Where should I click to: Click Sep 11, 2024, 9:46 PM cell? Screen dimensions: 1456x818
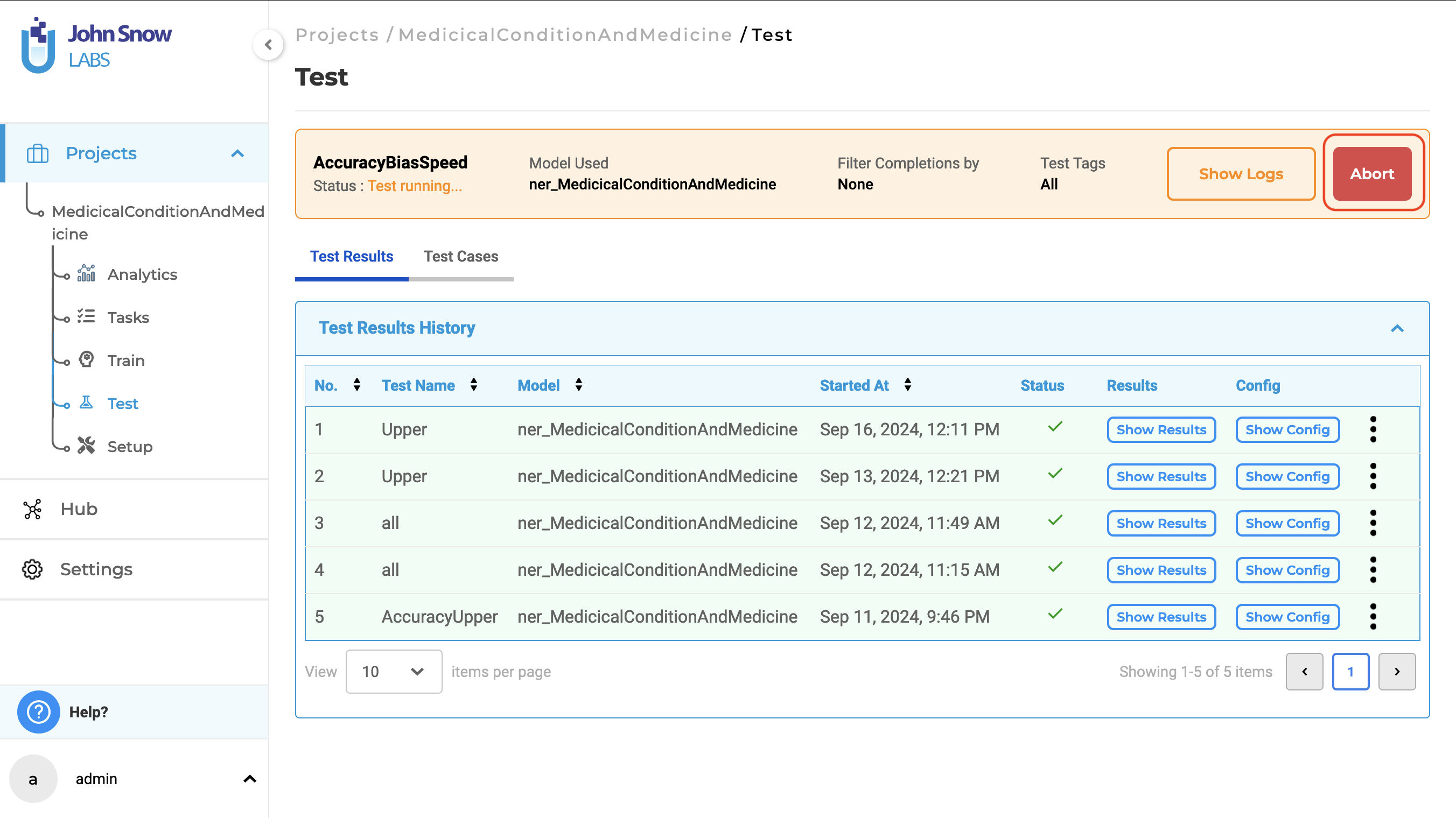tap(905, 617)
